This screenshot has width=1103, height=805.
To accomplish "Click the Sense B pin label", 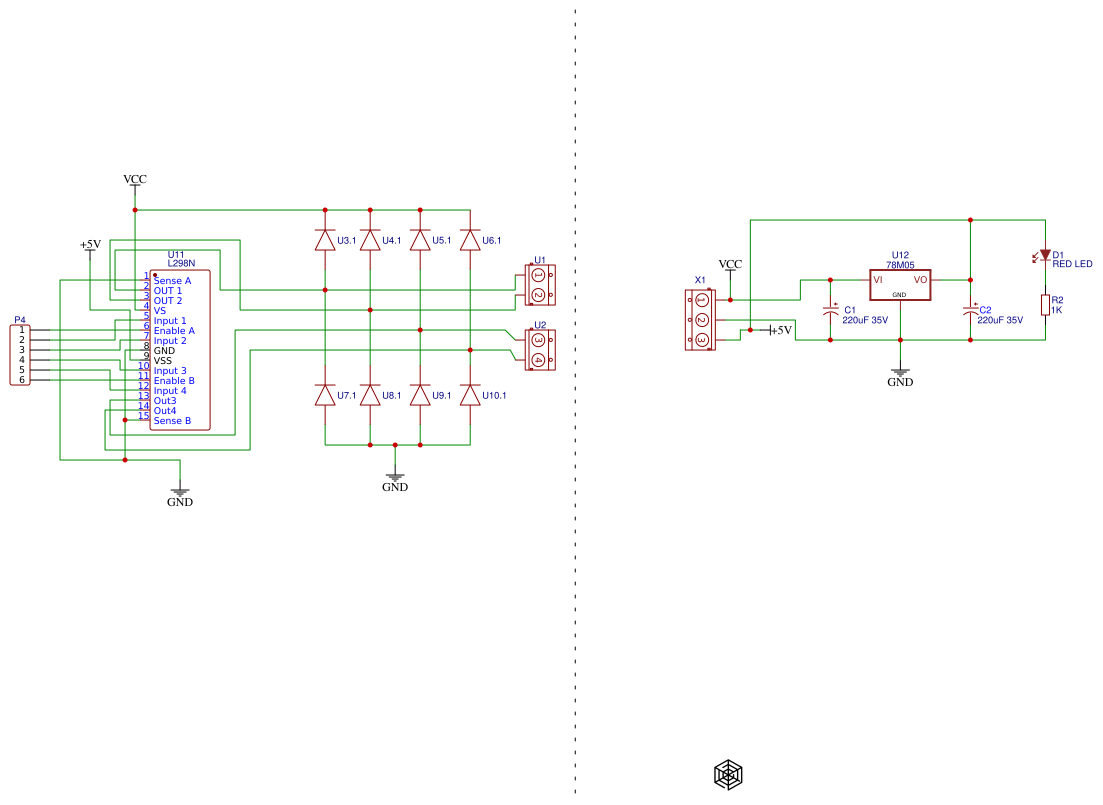I will pyautogui.click(x=172, y=421).
